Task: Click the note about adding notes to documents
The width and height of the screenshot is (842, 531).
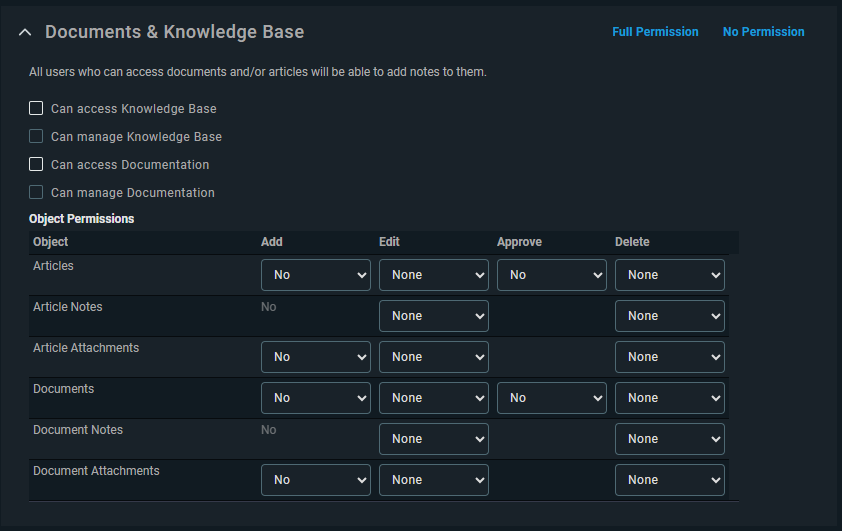Action: pyautogui.click(x=258, y=72)
